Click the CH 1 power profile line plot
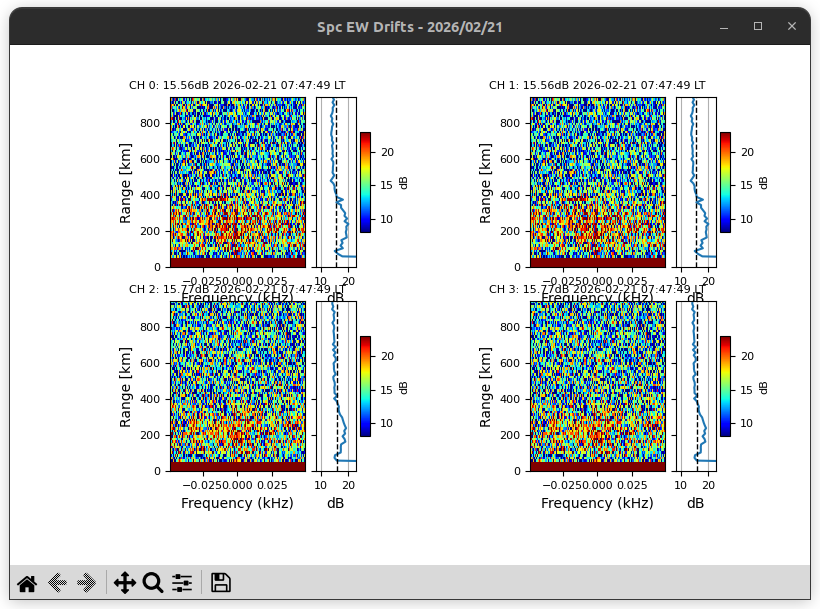This screenshot has width=820, height=609. pos(695,182)
